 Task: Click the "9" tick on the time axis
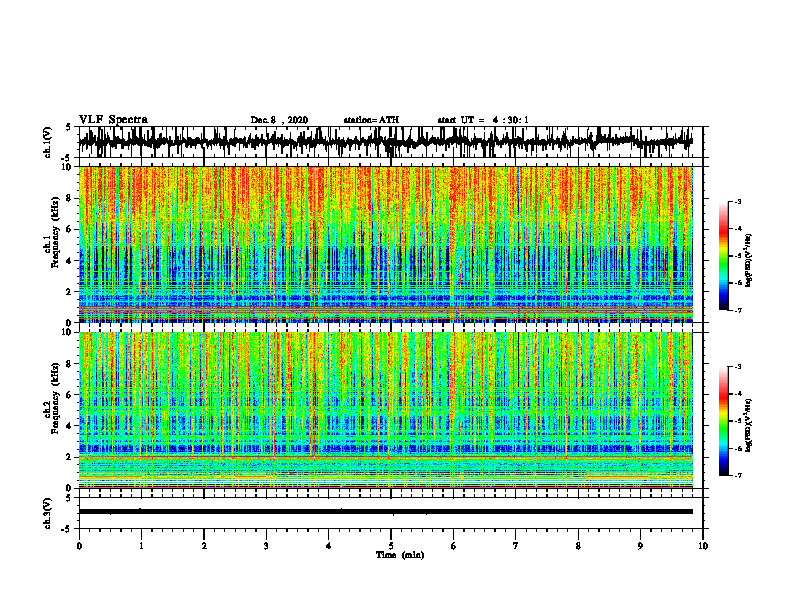(x=640, y=546)
